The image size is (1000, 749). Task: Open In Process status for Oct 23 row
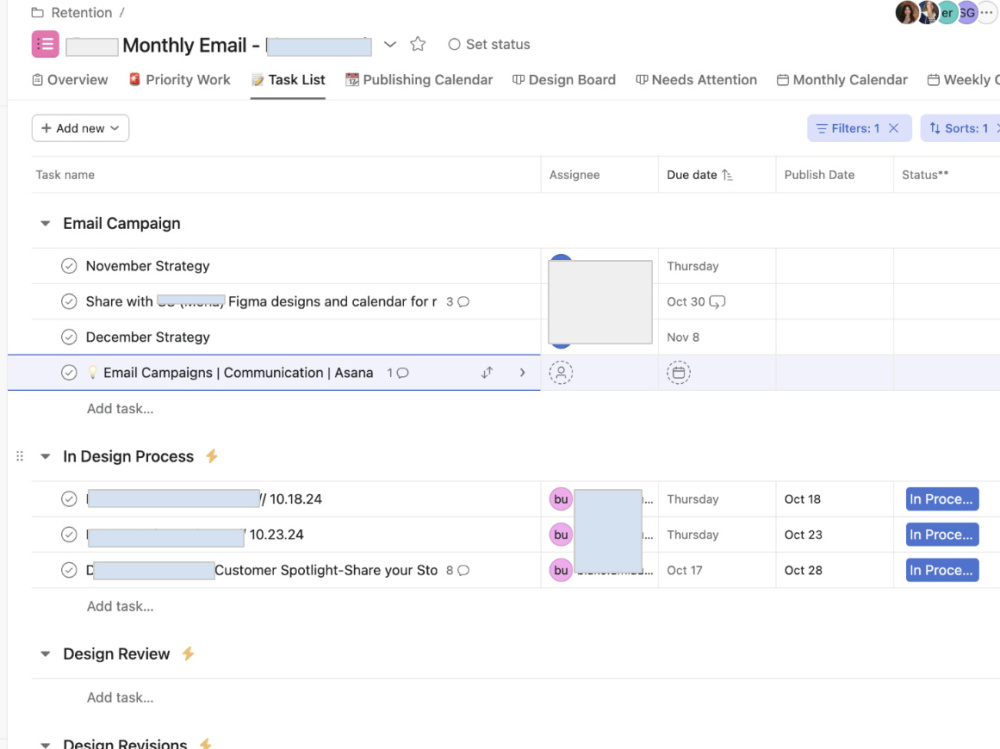tap(942, 535)
